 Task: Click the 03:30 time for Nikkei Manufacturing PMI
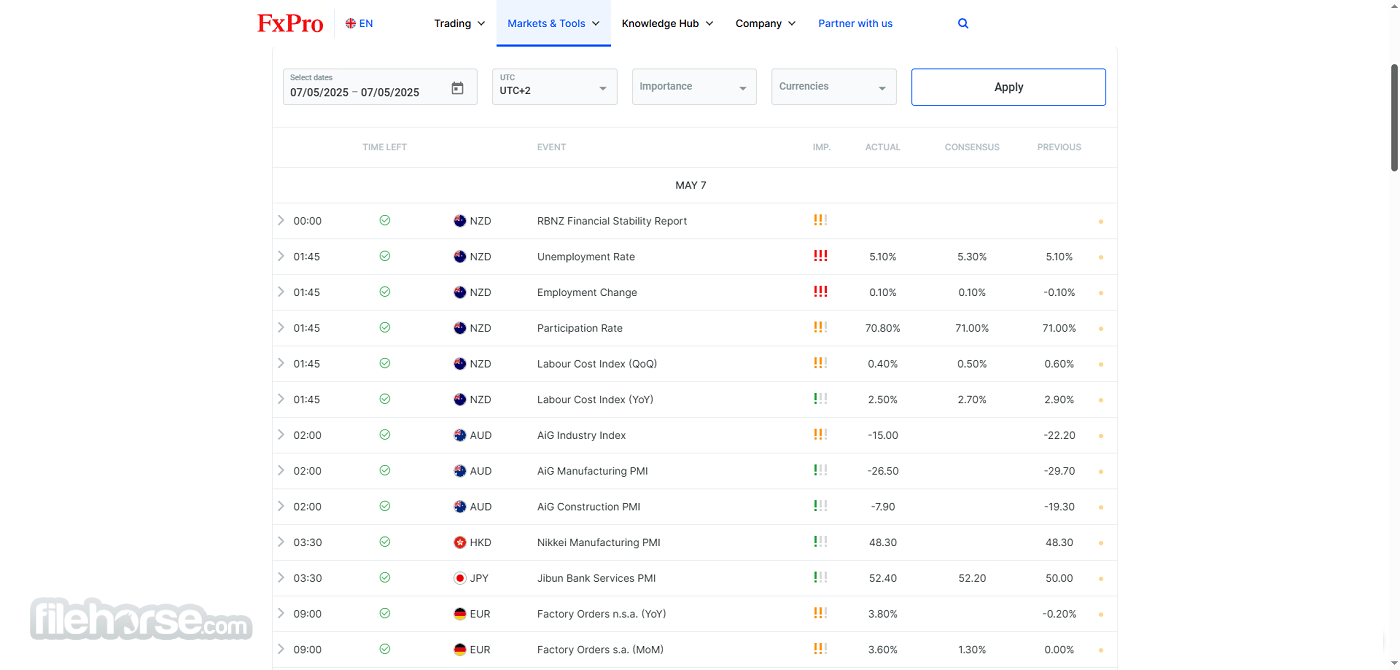click(x=307, y=542)
